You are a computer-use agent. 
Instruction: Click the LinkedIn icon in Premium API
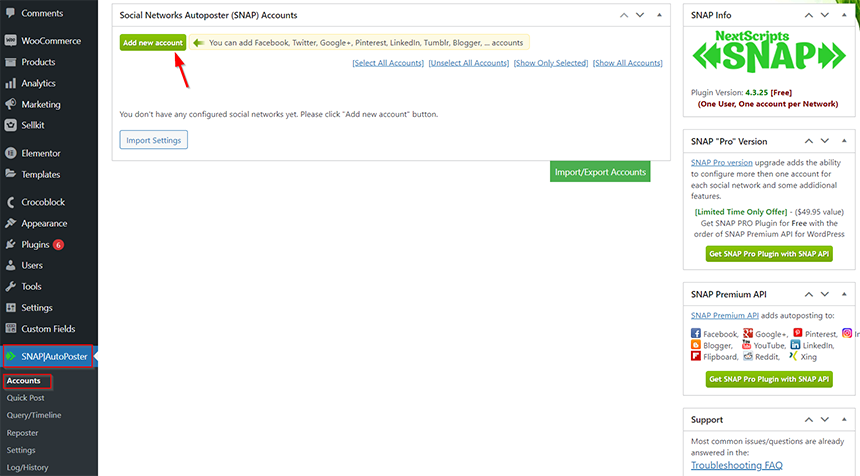tap(795, 345)
